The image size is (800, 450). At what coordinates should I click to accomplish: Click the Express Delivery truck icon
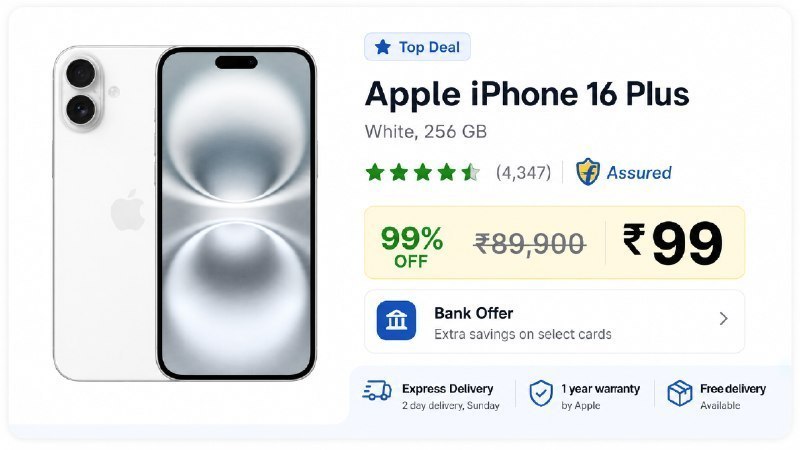(377, 391)
